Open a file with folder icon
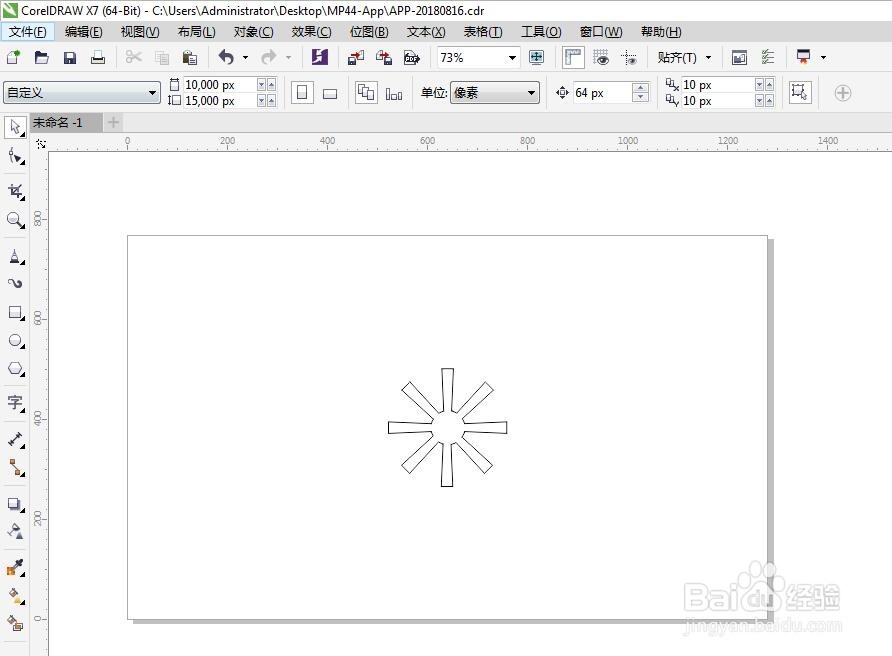The width and height of the screenshot is (892, 656). (42, 57)
